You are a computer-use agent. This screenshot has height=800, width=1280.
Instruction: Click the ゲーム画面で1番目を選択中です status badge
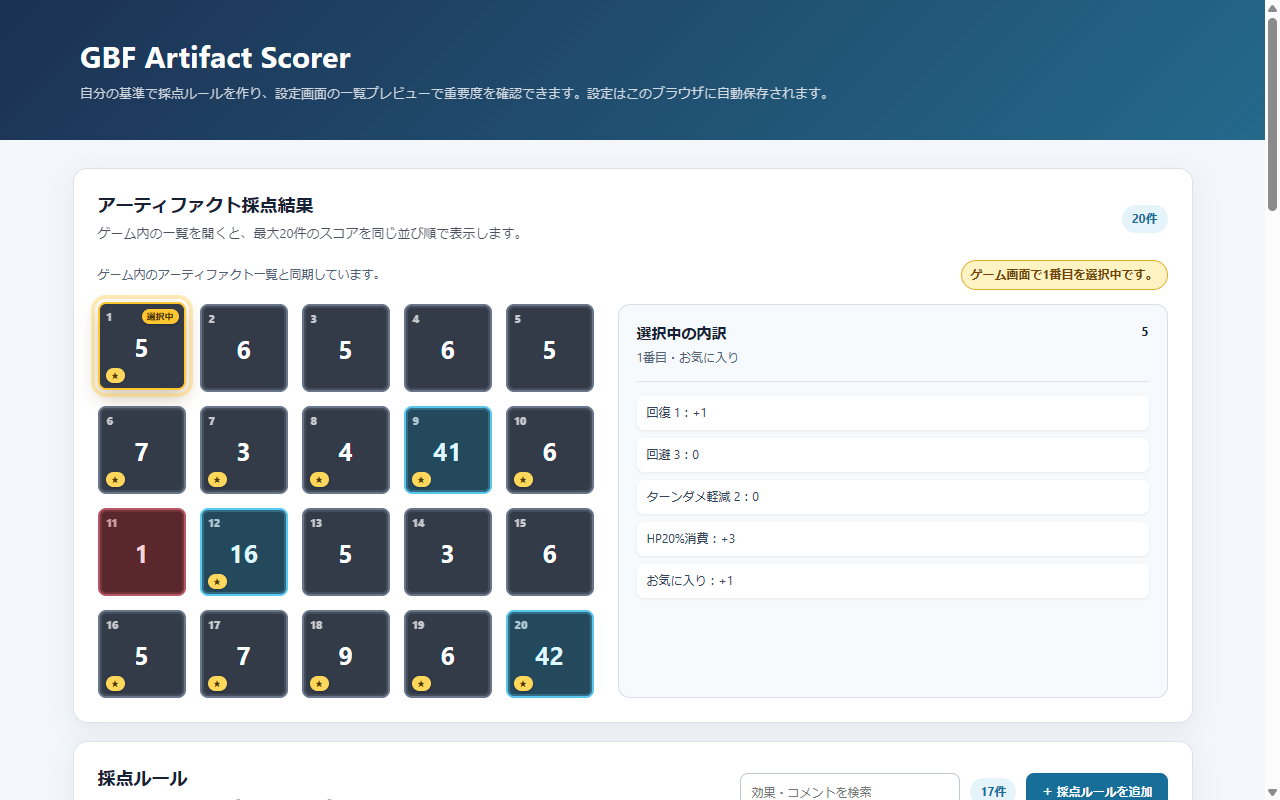click(1064, 275)
